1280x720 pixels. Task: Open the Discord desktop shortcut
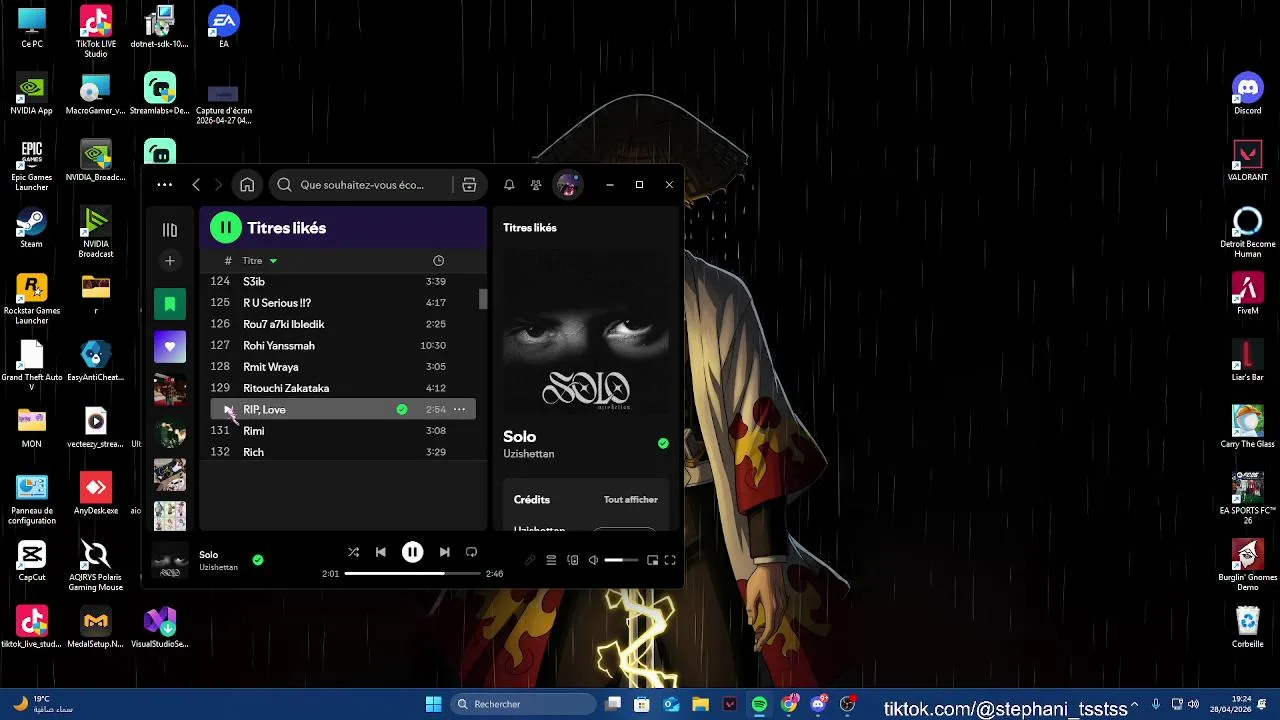tap(1247, 94)
